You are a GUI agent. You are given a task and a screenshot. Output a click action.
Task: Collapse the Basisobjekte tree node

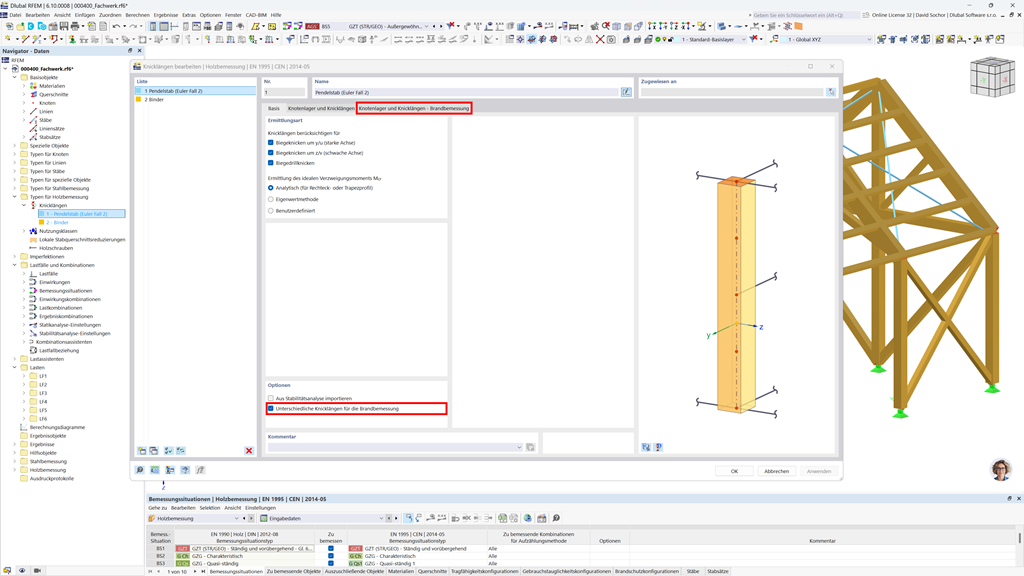(14, 77)
